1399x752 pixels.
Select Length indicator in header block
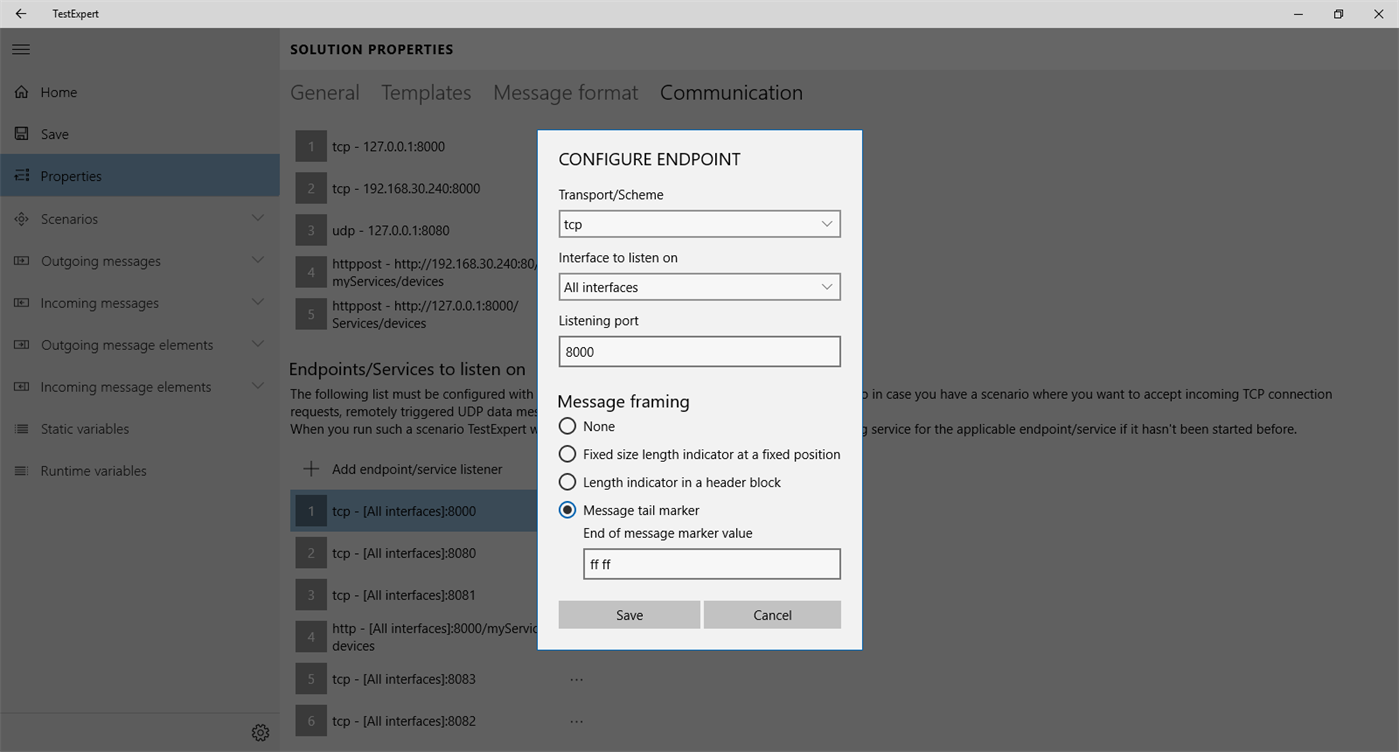click(x=568, y=482)
